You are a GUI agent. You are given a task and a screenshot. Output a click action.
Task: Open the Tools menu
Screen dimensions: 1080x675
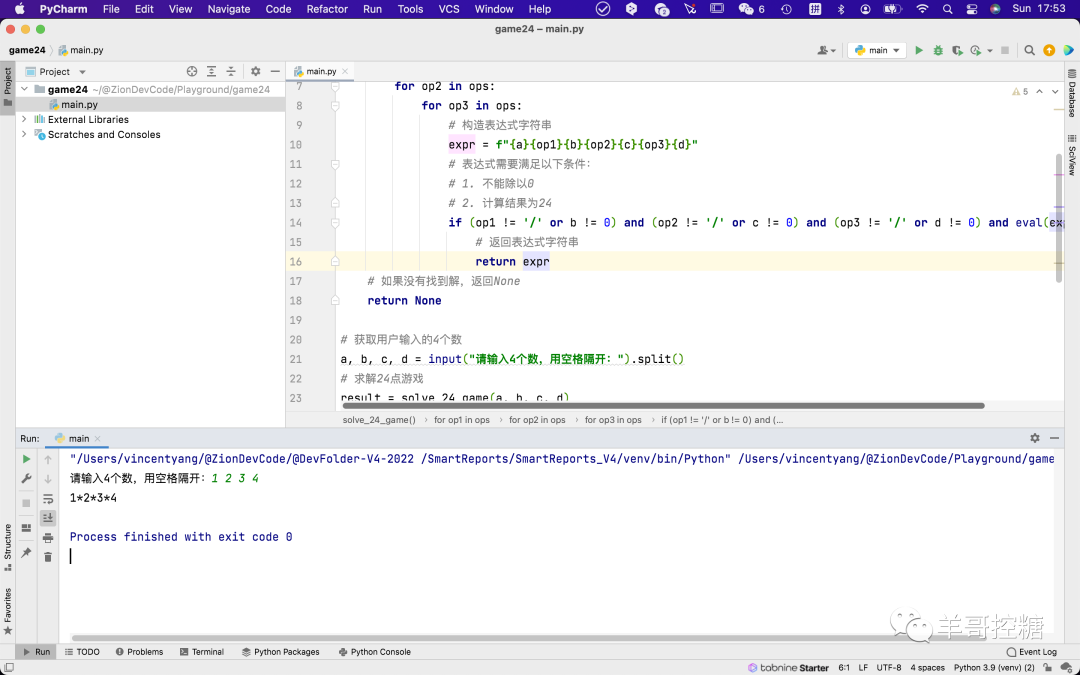click(410, 9)
